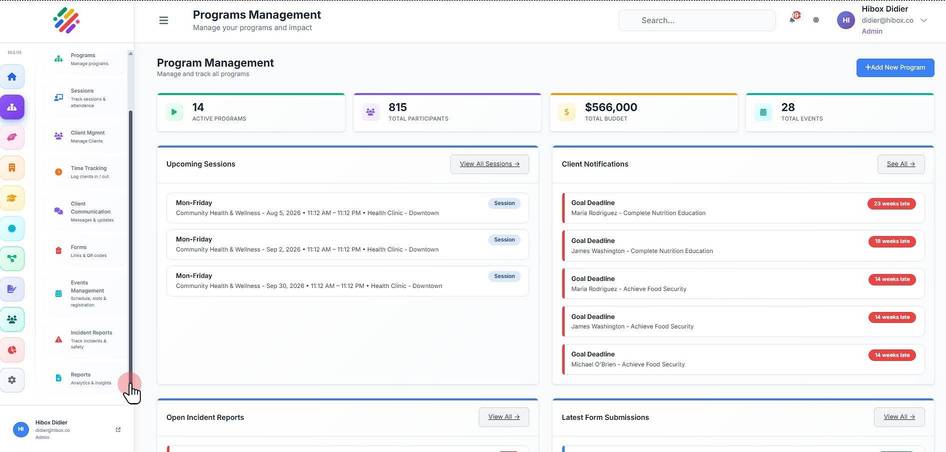Click the $566,000 Total Budget value
Screen dimensions: 946x452
[x=611, y=107]
